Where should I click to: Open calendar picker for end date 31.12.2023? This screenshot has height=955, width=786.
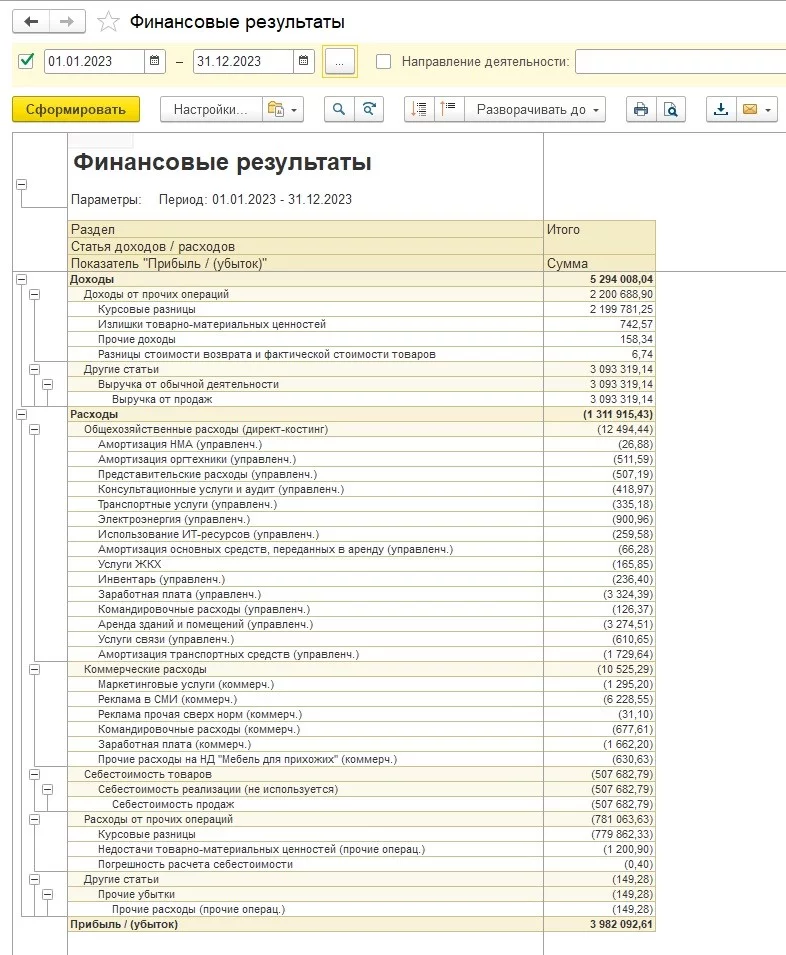(x=304, y=61)
